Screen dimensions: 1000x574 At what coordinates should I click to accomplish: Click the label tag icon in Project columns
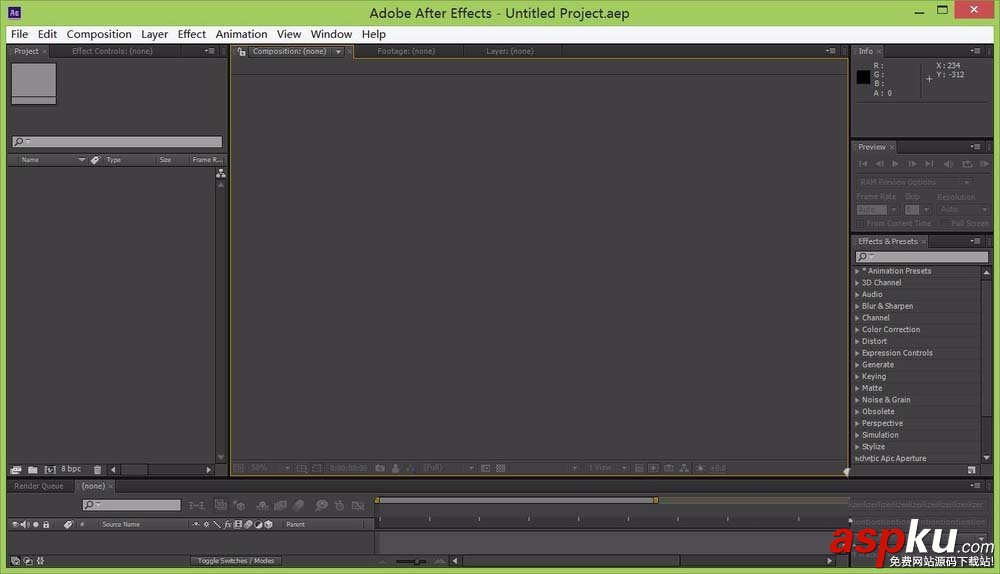point(95,160)
